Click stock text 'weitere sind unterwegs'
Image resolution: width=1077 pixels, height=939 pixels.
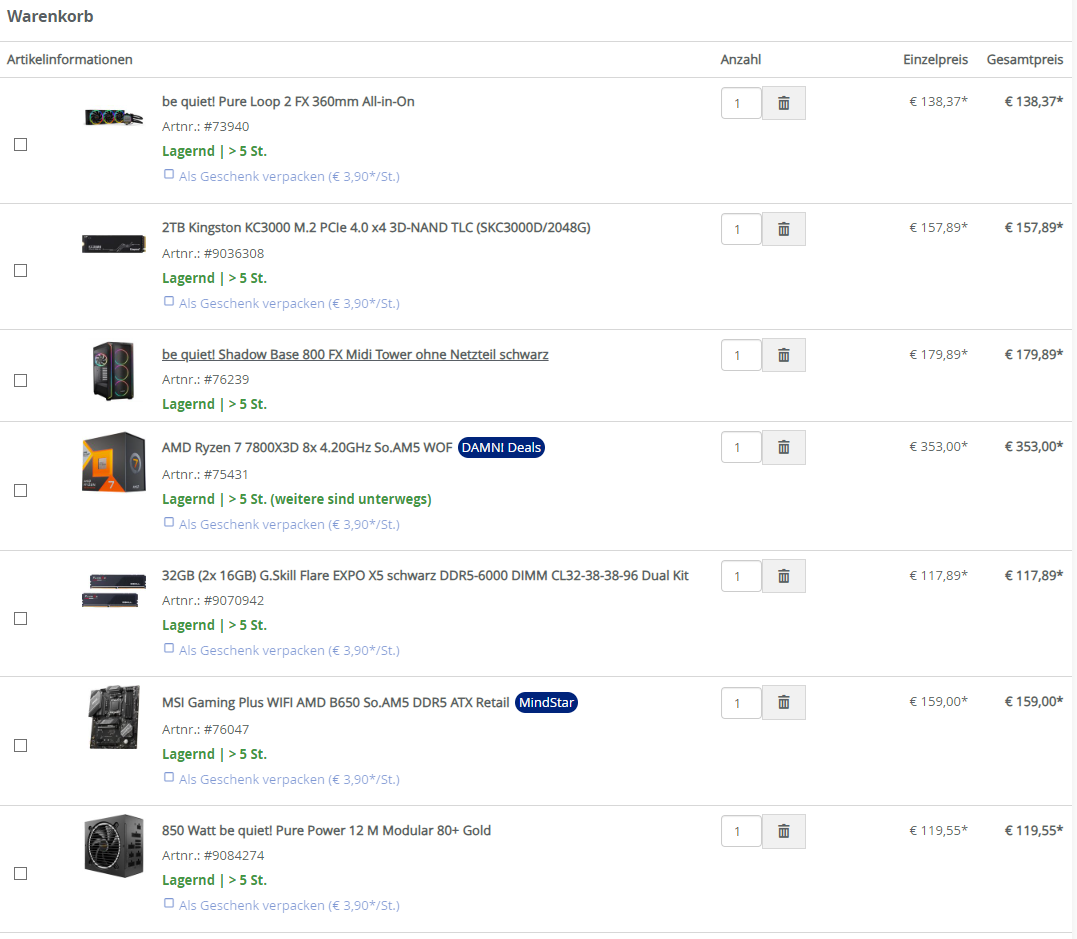coord(351,499)
